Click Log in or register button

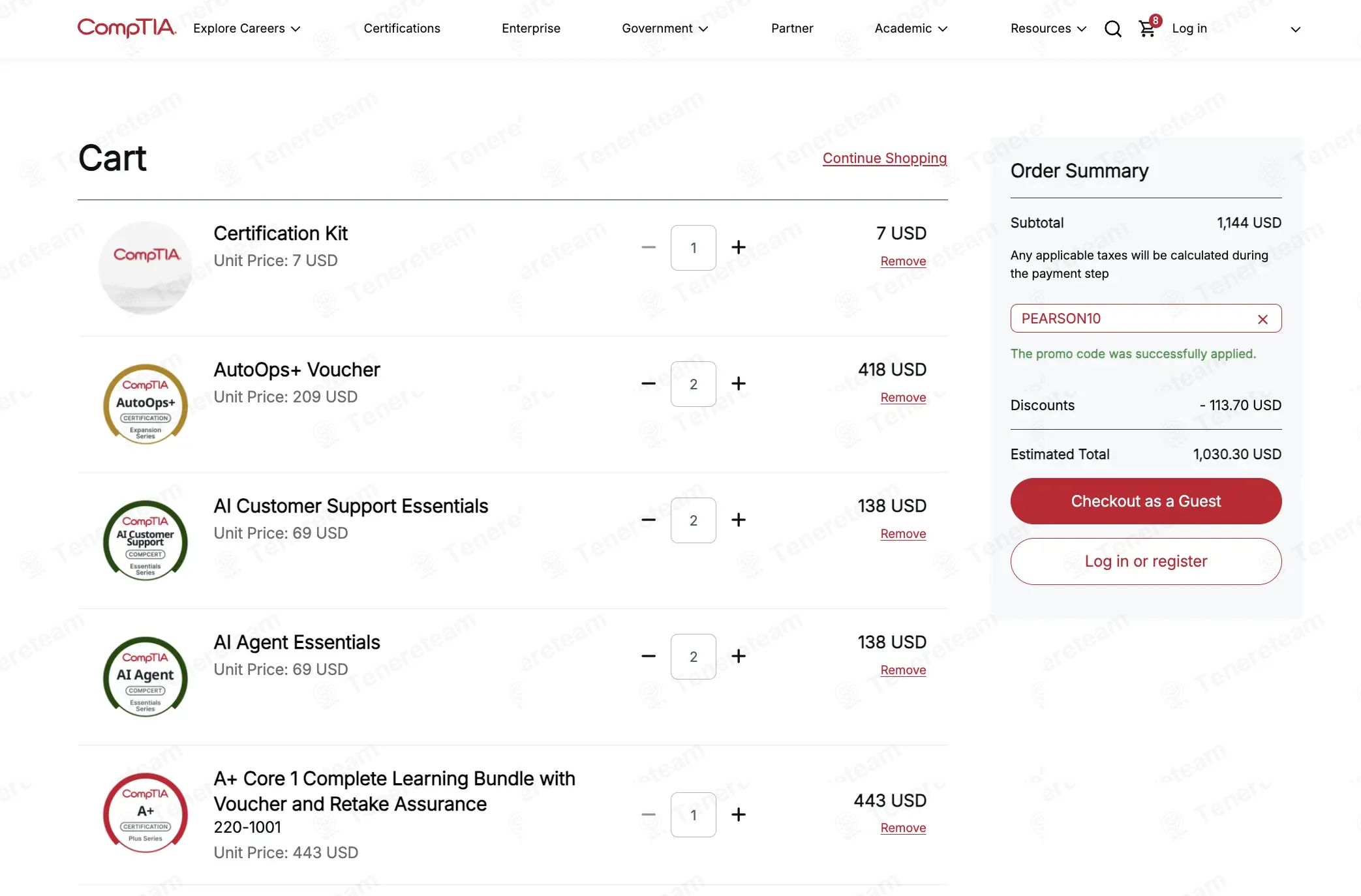tap(1146, 561)
